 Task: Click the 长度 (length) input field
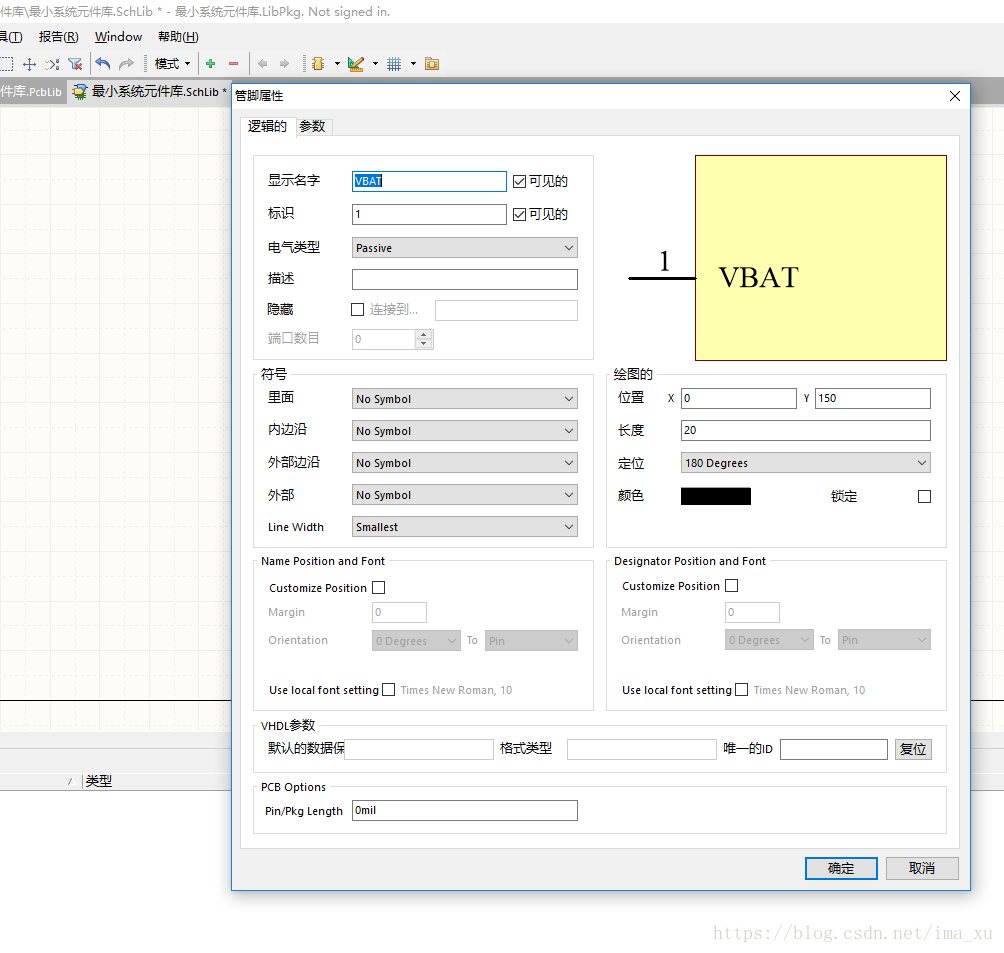805,431
